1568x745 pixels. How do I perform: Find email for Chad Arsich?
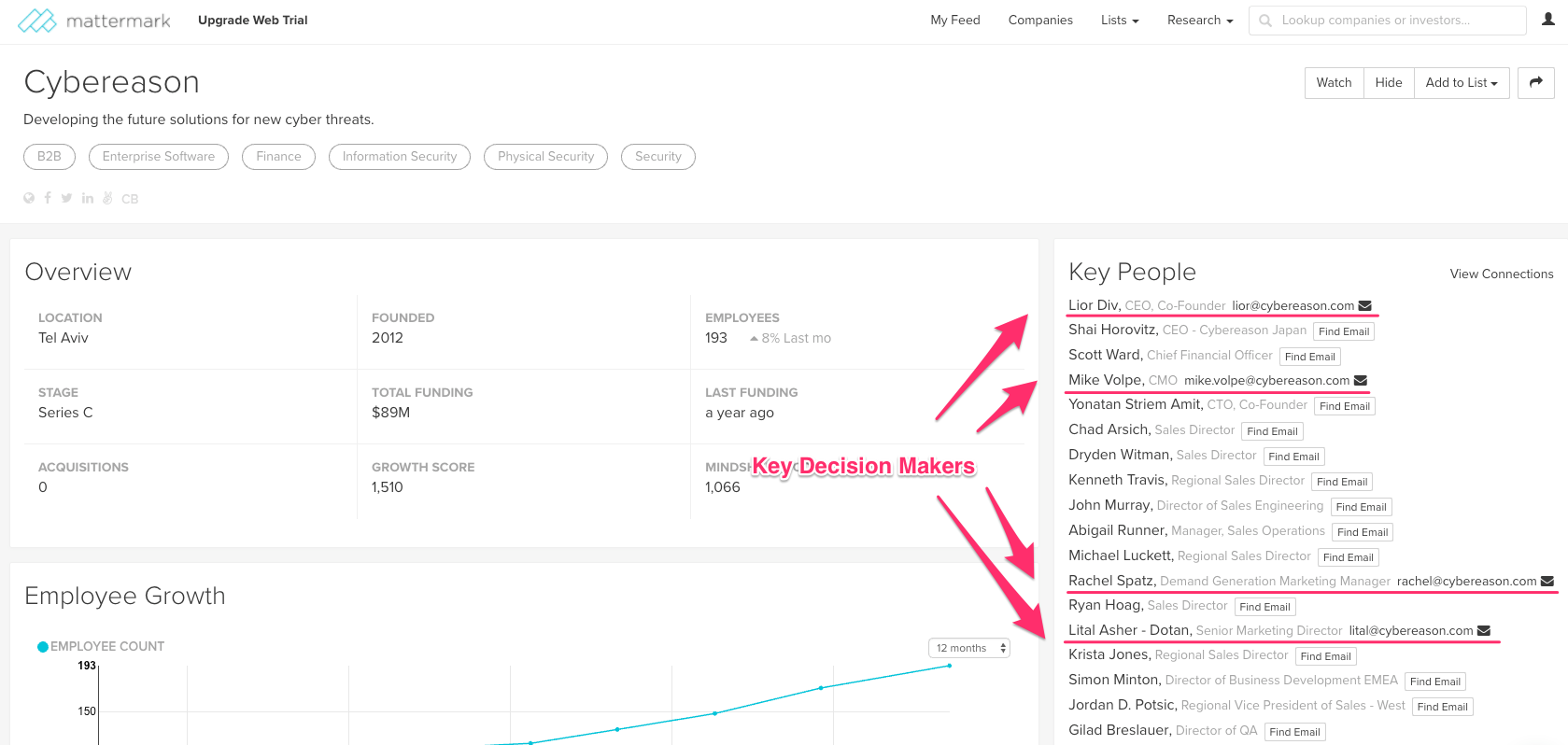click(1272, 431)
